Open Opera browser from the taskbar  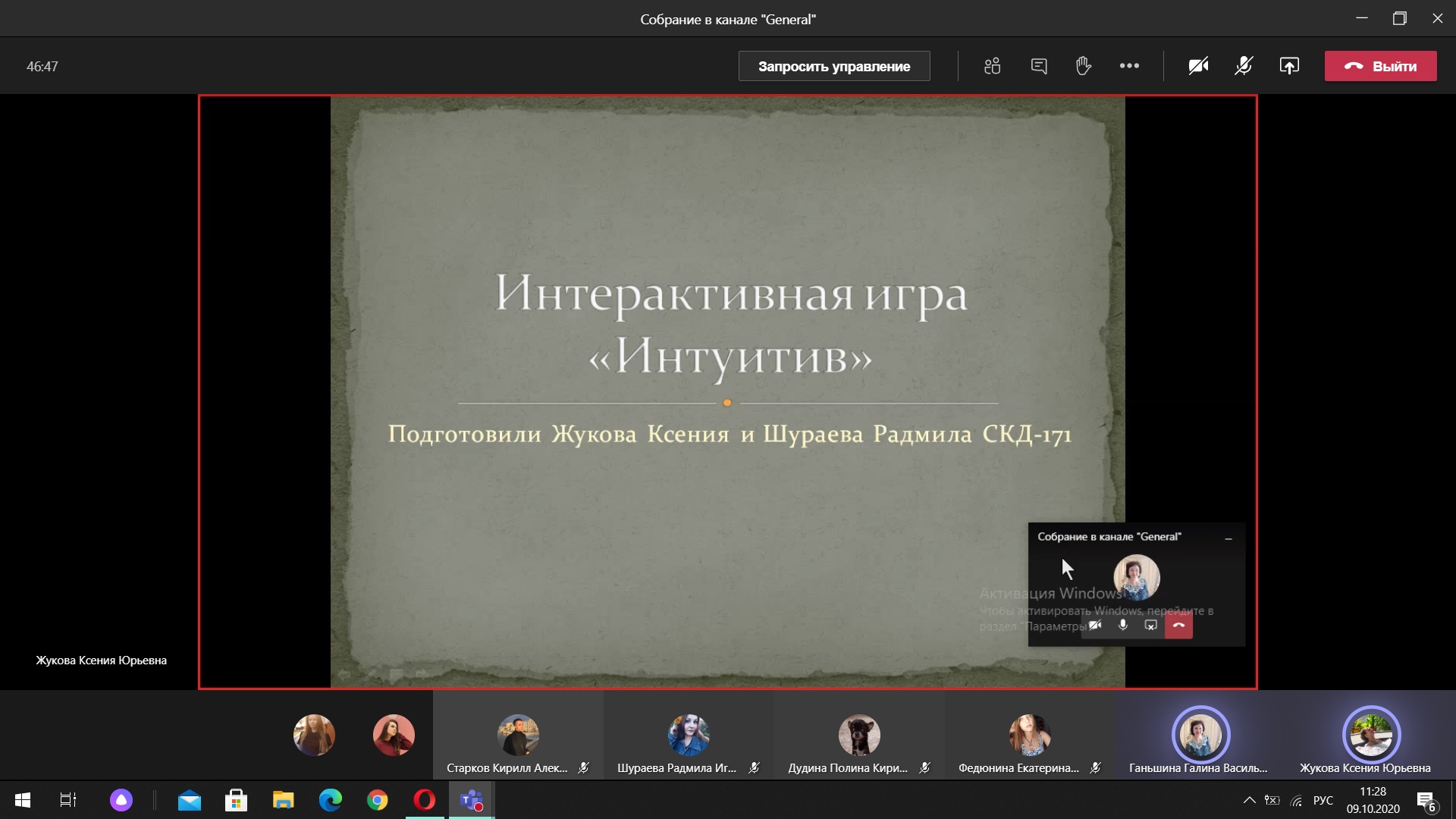tap(425, 800)
